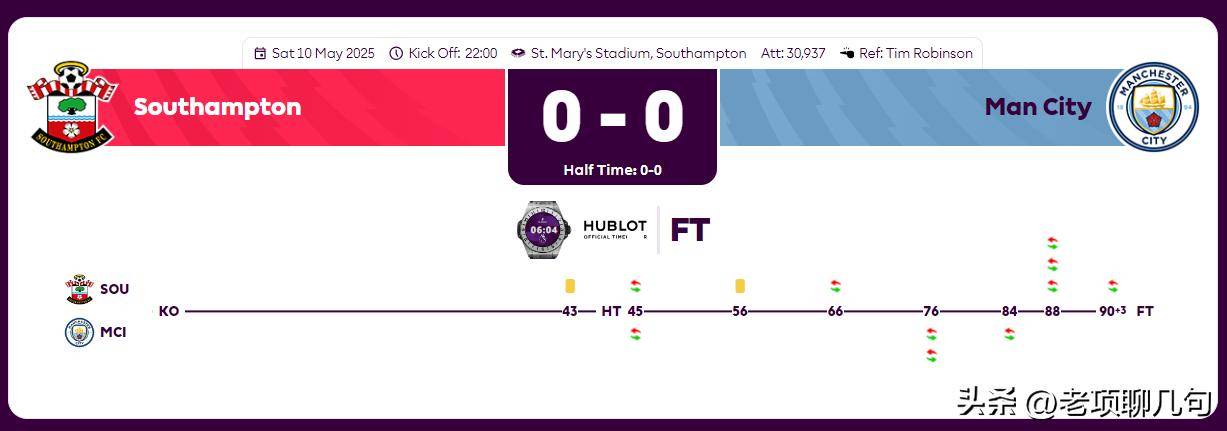Click the St. Mary's Stadium venue text
Screen dimensions: 1227x431
pos(638,53)
